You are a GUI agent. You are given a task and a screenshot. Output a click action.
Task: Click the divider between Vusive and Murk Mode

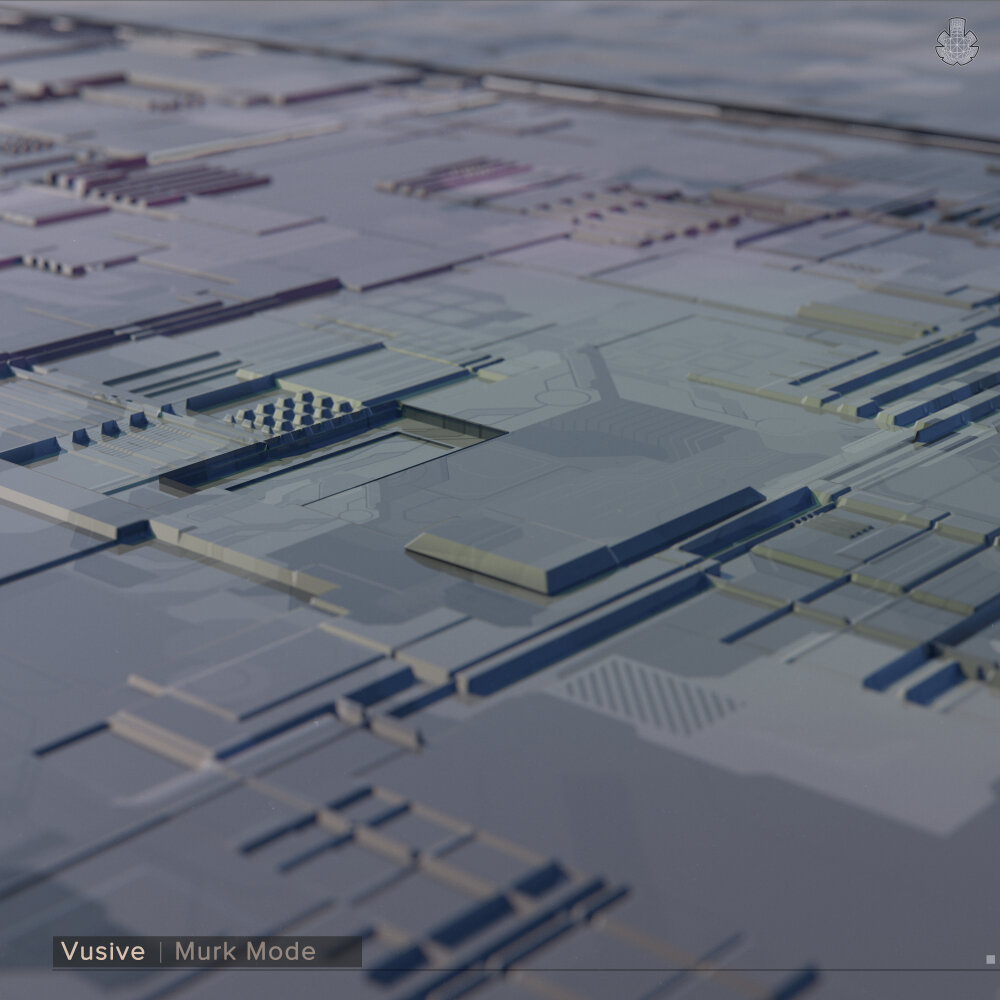click(160, 951)
